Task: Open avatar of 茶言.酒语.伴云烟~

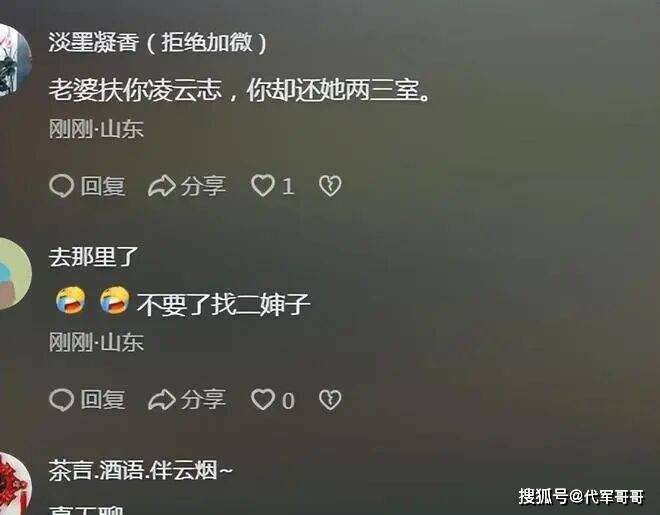Action: [15, 486]
